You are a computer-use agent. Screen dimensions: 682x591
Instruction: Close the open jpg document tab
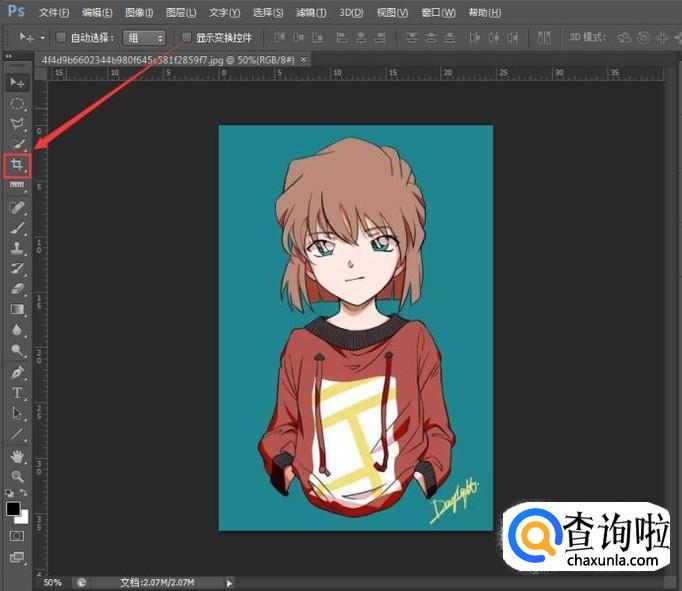[x=304, y=59]
